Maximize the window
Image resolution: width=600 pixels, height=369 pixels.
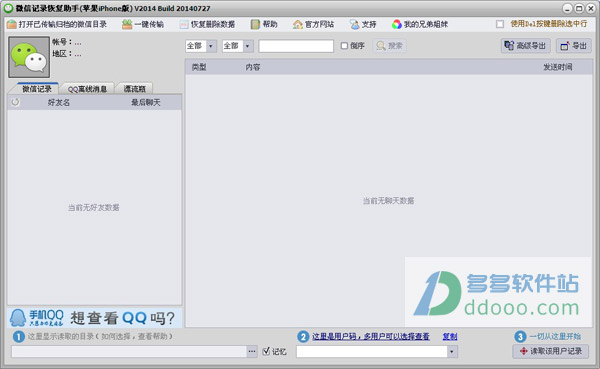(579, 8)
